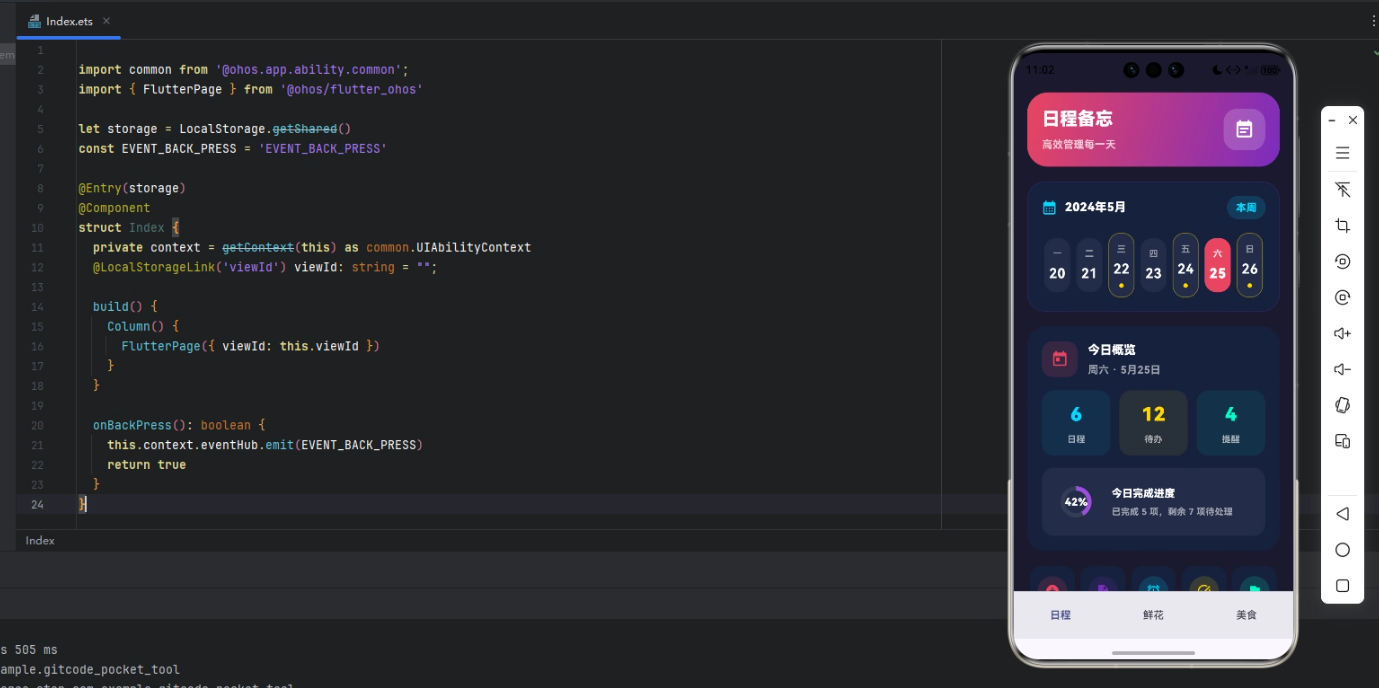This screenshot has width=1379, height=688.
Task: Select Saturday 25 highlighted date
Action: coord(1217,265)
